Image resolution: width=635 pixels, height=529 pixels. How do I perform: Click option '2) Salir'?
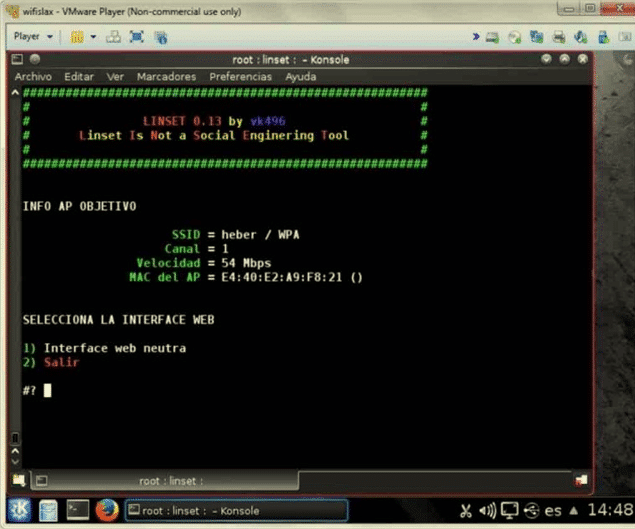(51, 362)
